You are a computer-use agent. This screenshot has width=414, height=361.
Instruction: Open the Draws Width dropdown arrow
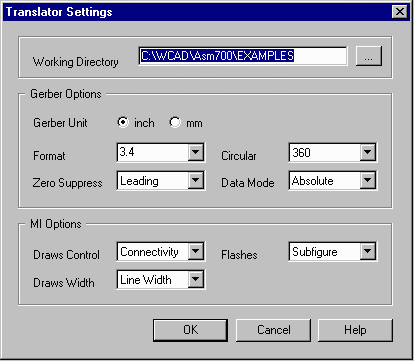click(195, 279)
